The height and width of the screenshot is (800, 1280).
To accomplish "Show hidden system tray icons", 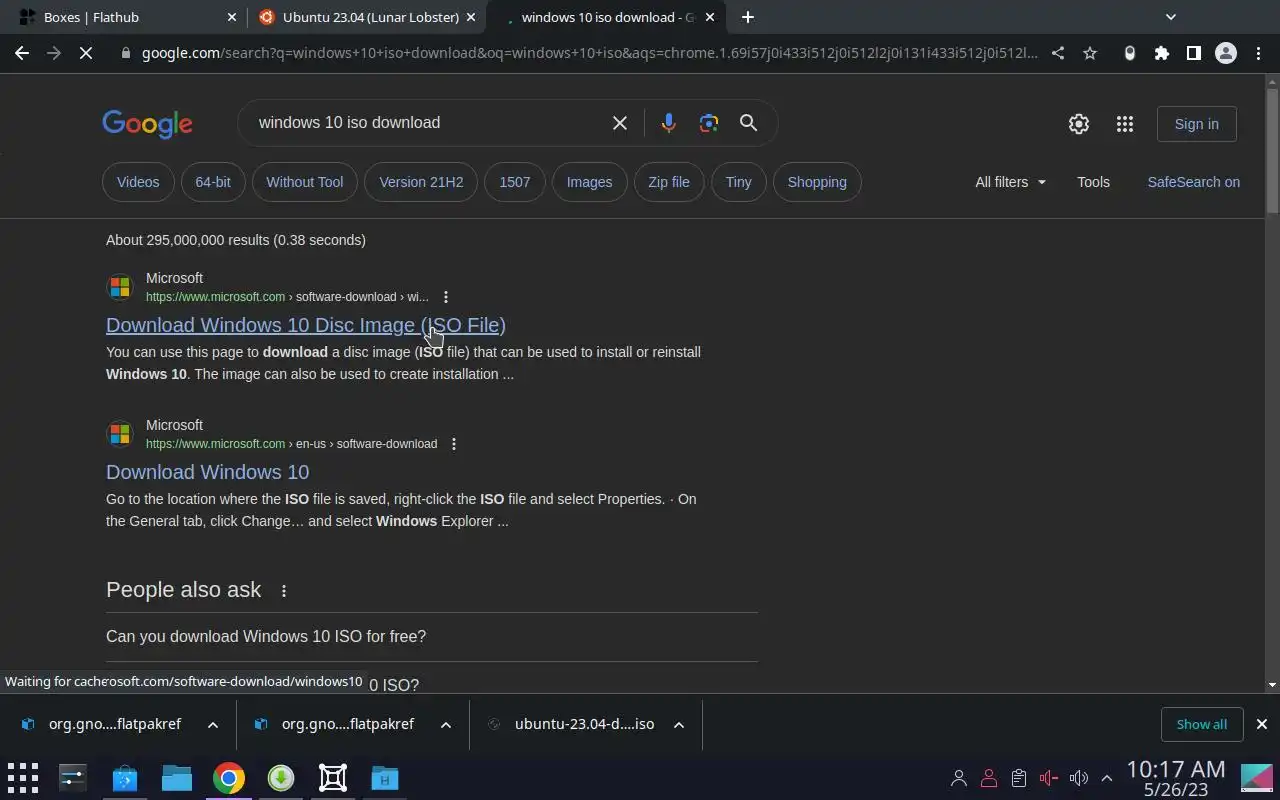I will (1107, 778).
